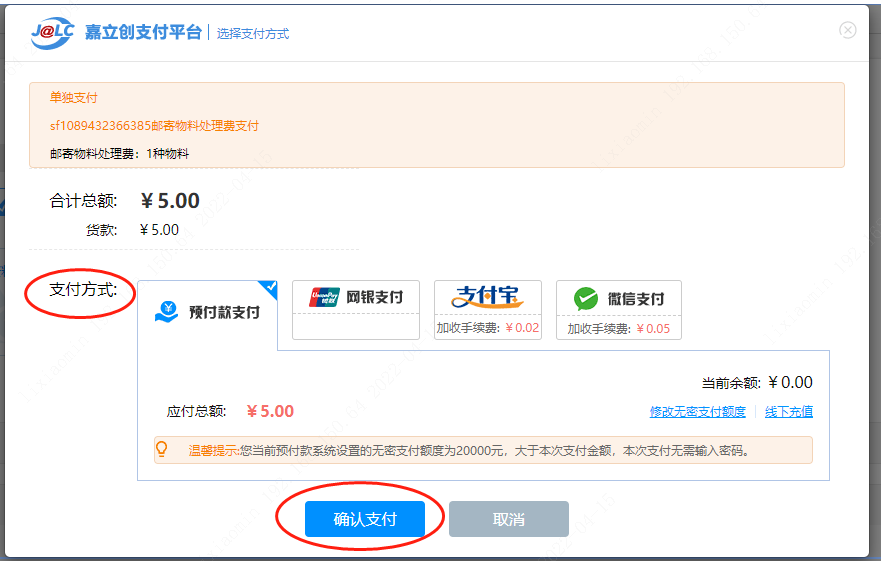This screenshot has height=561, width=881.
Task: Click the 选择支付方式 header text
Action: pos(253,34)
